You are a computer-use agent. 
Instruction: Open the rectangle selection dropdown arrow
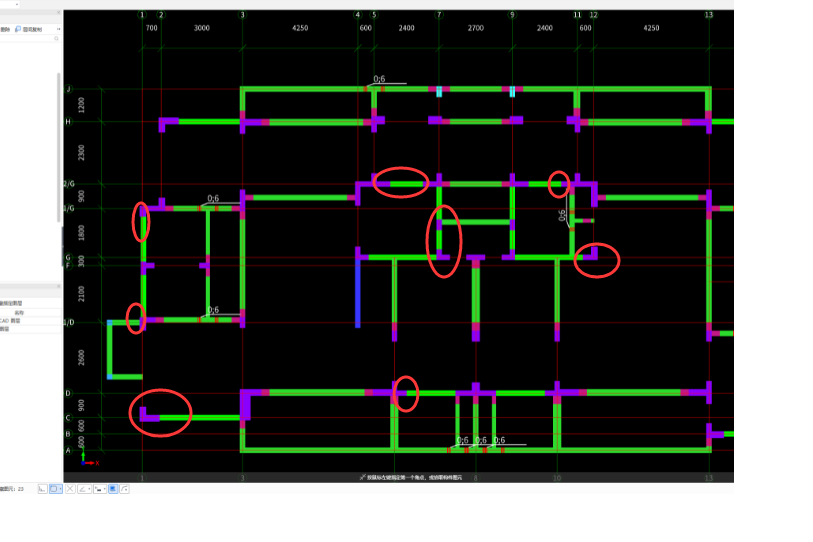(x=60, y=489)
